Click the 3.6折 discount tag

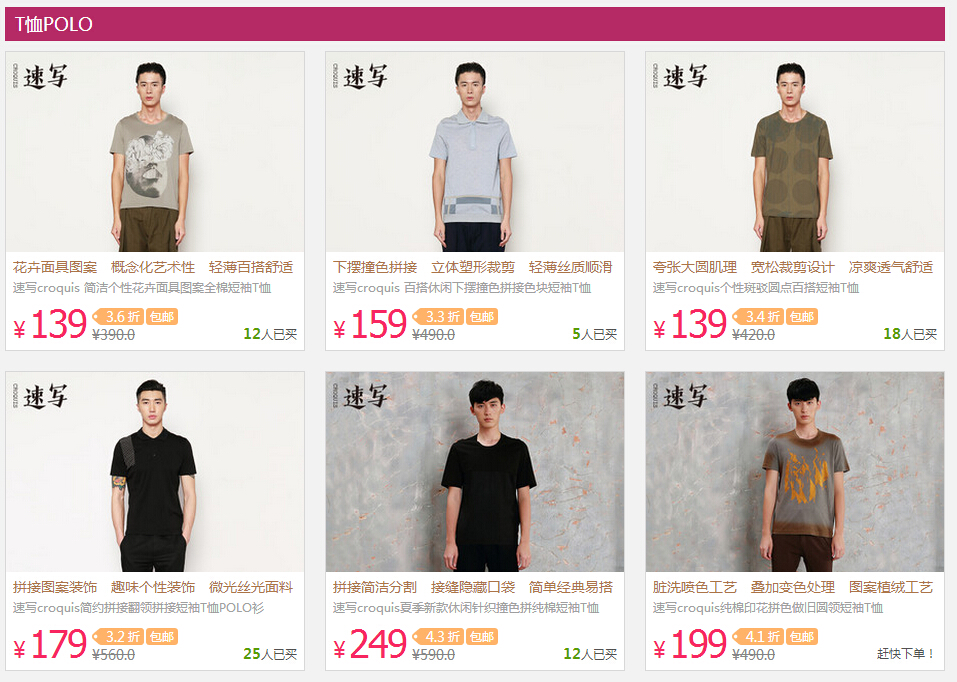[x=118, y=317]
